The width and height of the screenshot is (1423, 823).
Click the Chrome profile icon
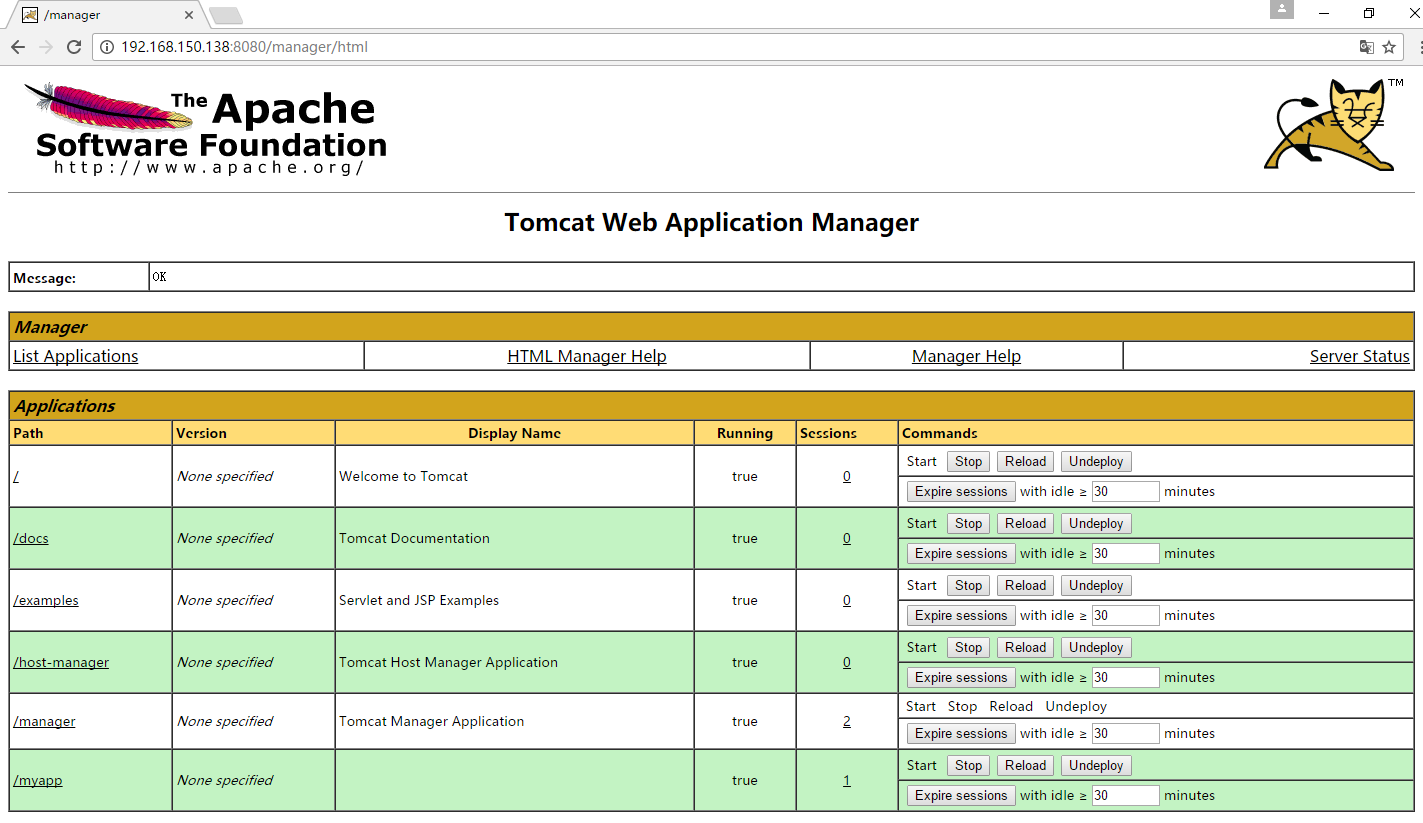click(x=1282, y=9)
